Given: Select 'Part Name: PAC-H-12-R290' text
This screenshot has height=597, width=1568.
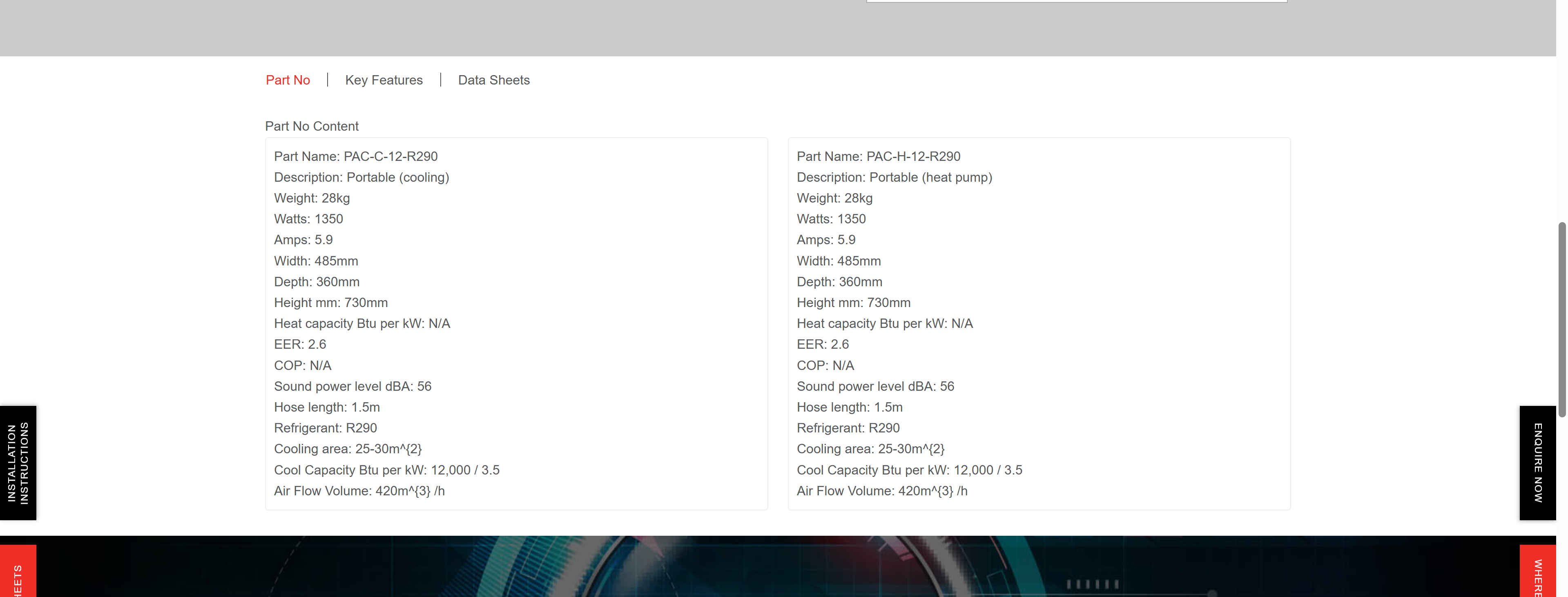Looking at the screenshot, I should [878, 156].
